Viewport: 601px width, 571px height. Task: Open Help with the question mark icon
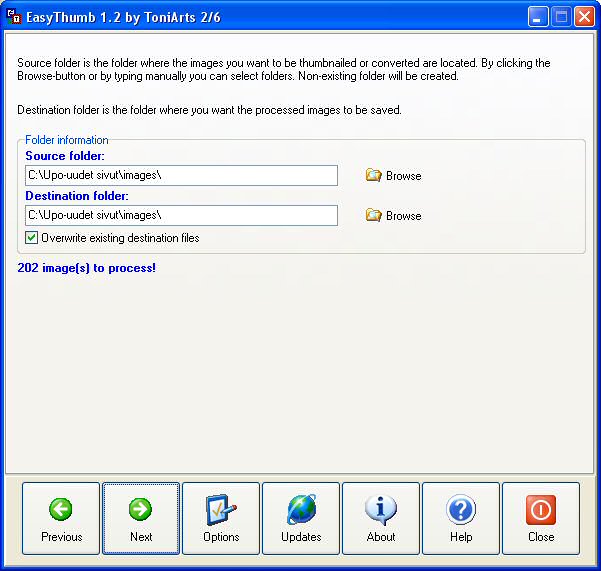(461, 518)
